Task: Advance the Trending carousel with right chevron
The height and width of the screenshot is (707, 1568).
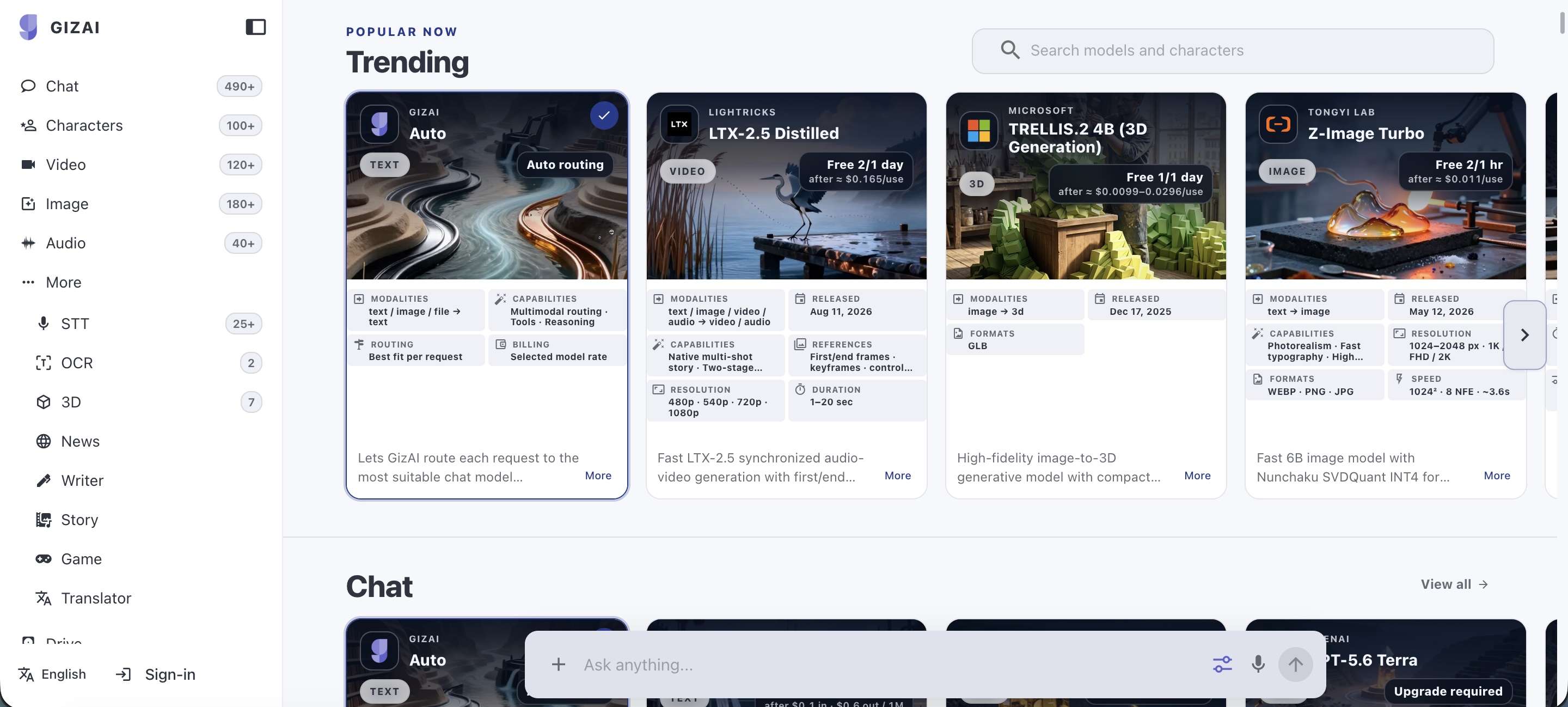Action: (x=1524, y=335)
